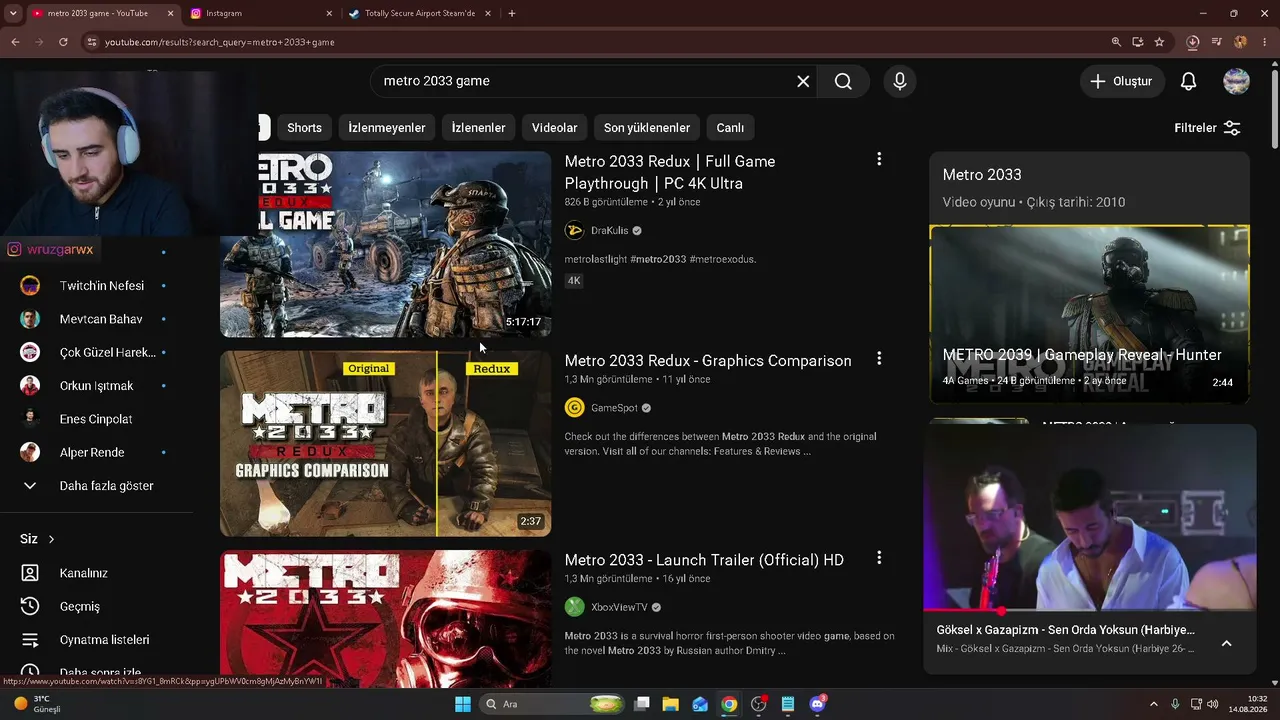Filter results by Canlı chip
This screenshot has height=720, width=1280.
tap(730, 128)
